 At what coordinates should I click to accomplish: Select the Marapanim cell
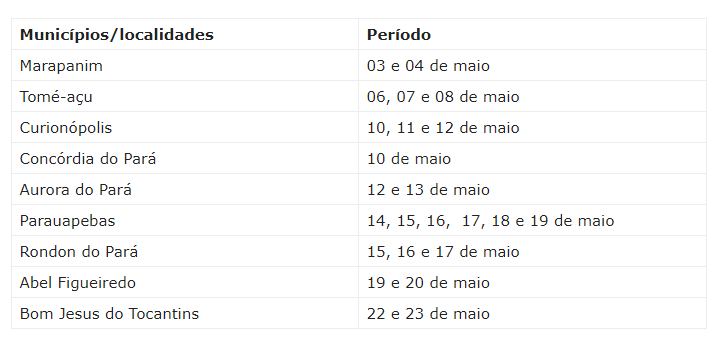[185, 65]
